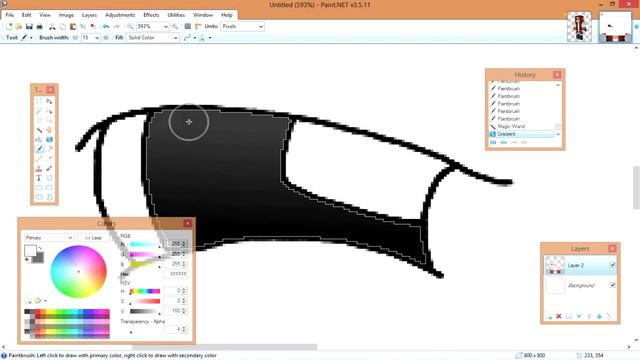The height and width of the screenshot is (360, 640).
Task: Add a new layer in Layers window
Action: pyautogui.click(x=549, y=316)
